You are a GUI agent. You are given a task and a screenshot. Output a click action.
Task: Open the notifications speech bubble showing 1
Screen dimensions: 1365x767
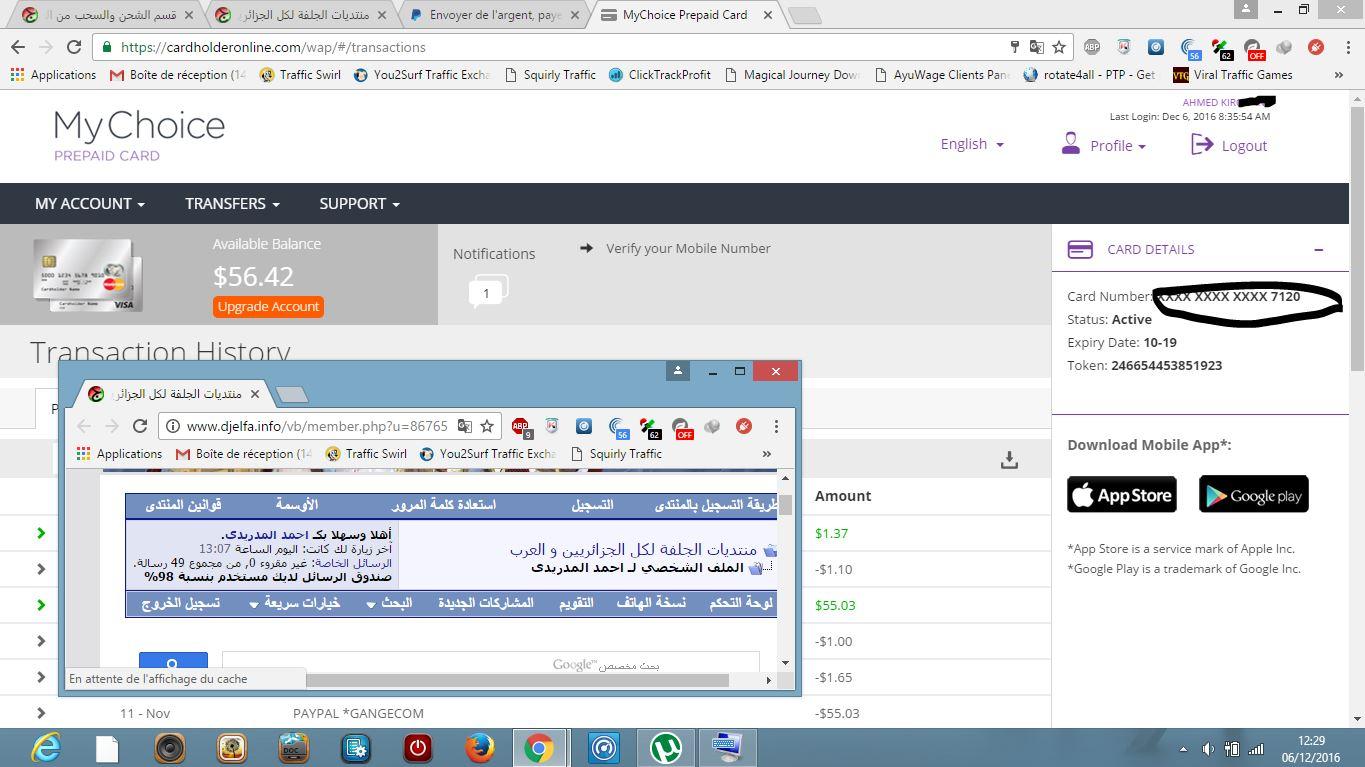tap(488, 292)
